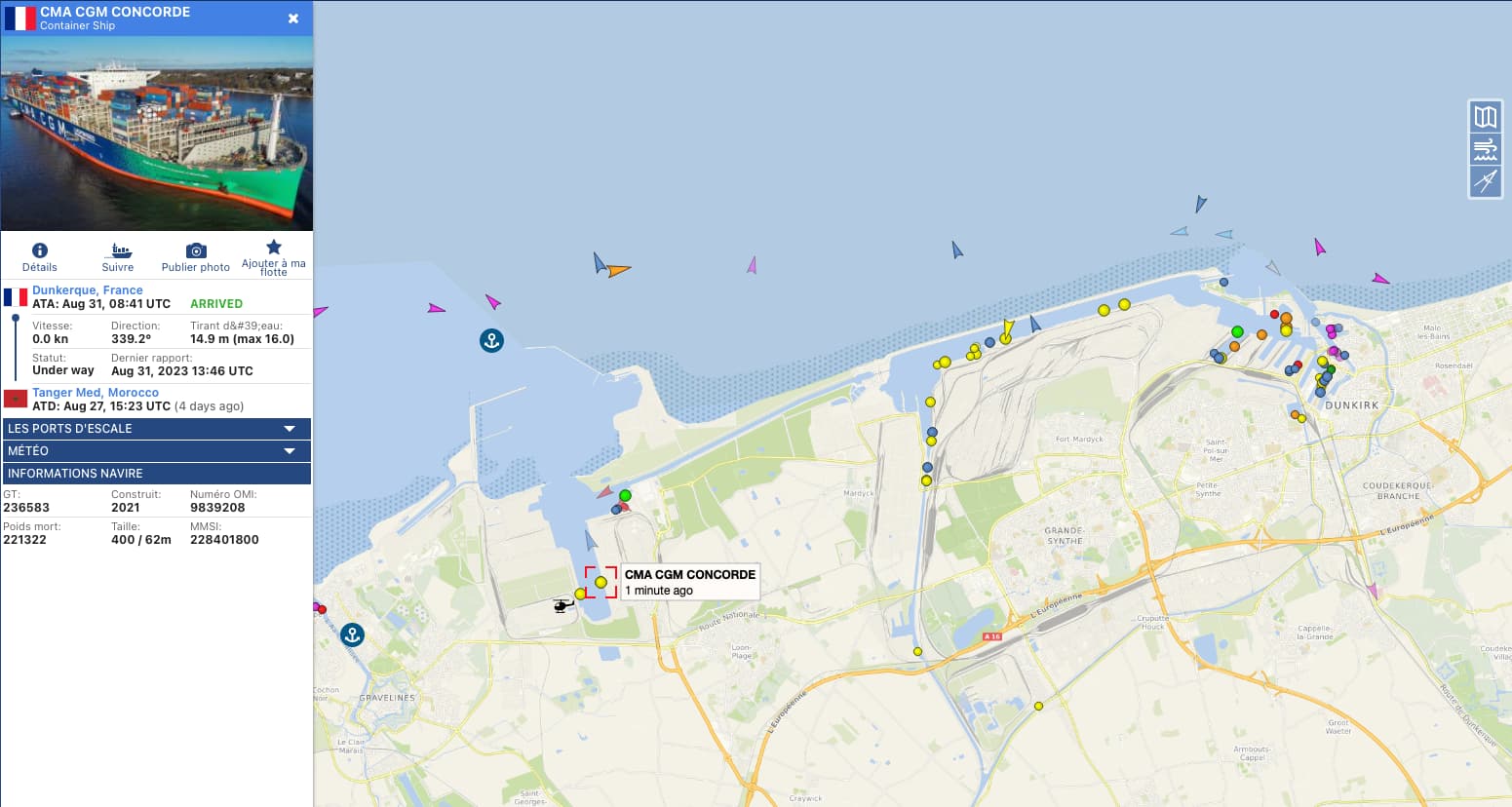Open the Tanger Med, Morocco port link
The height and width of the screenshot is (807, 1512).
point(96,393)
